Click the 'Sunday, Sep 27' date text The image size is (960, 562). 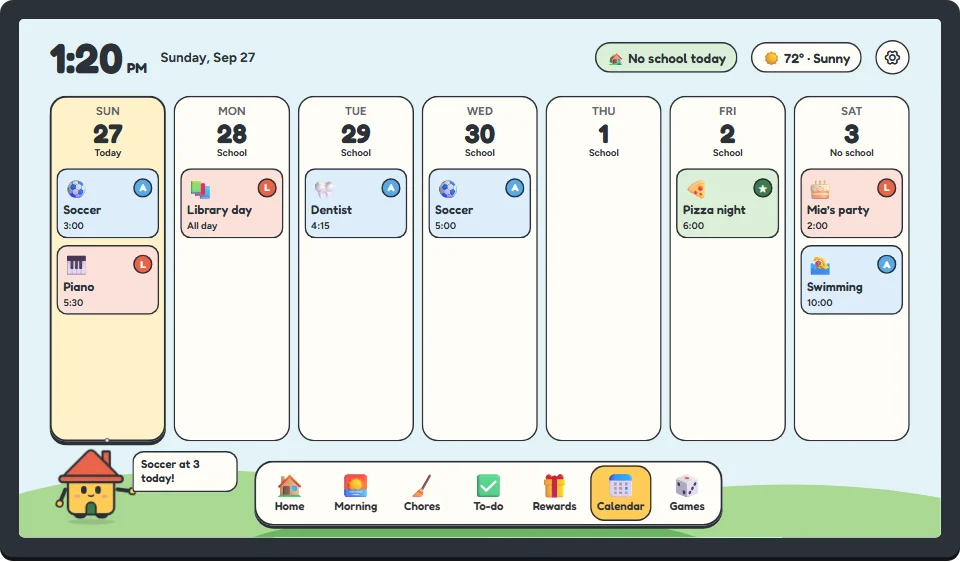pyautogui.click(x=208, y=58)
